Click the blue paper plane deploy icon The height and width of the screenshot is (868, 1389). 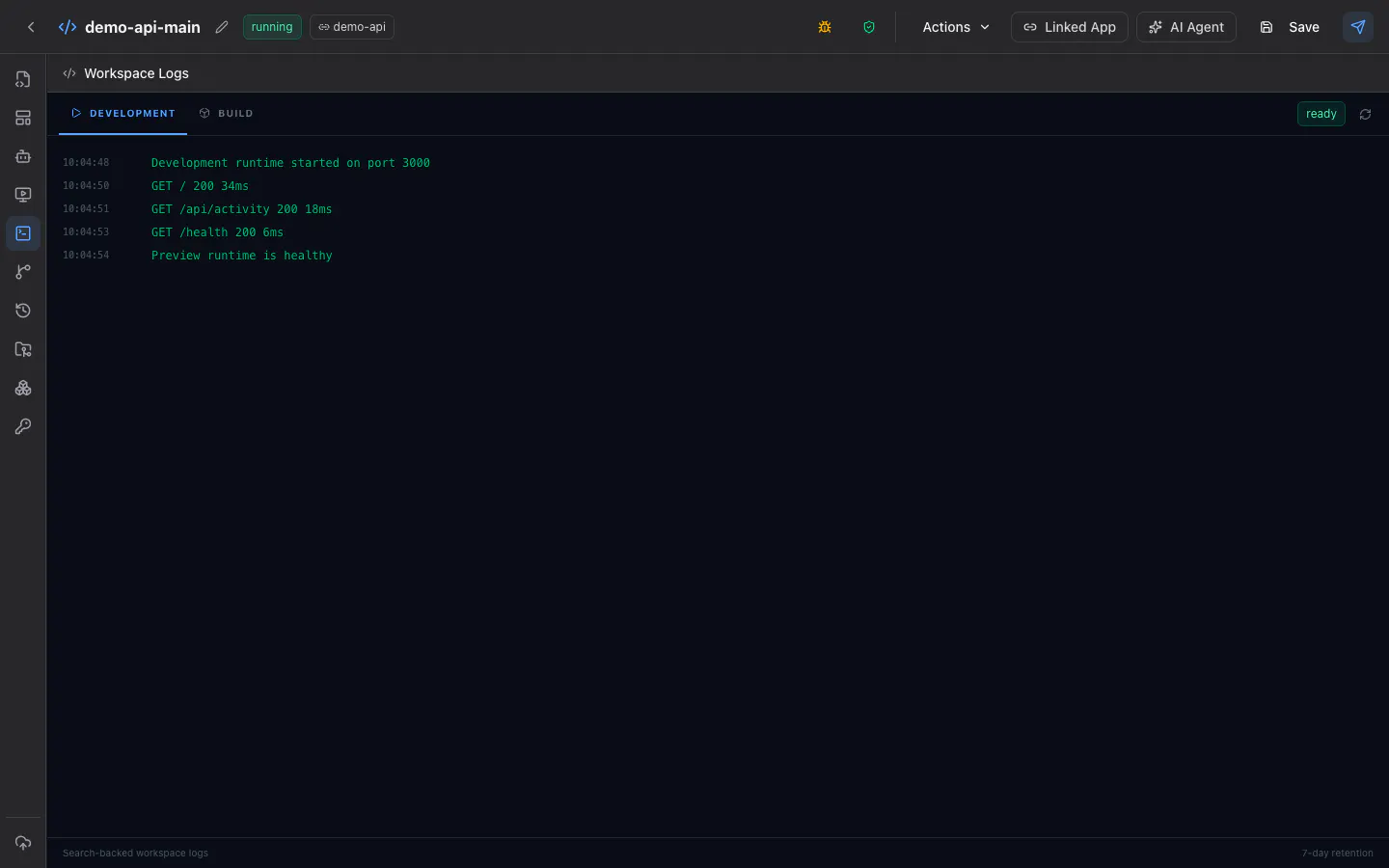(x=1358, y=27)
